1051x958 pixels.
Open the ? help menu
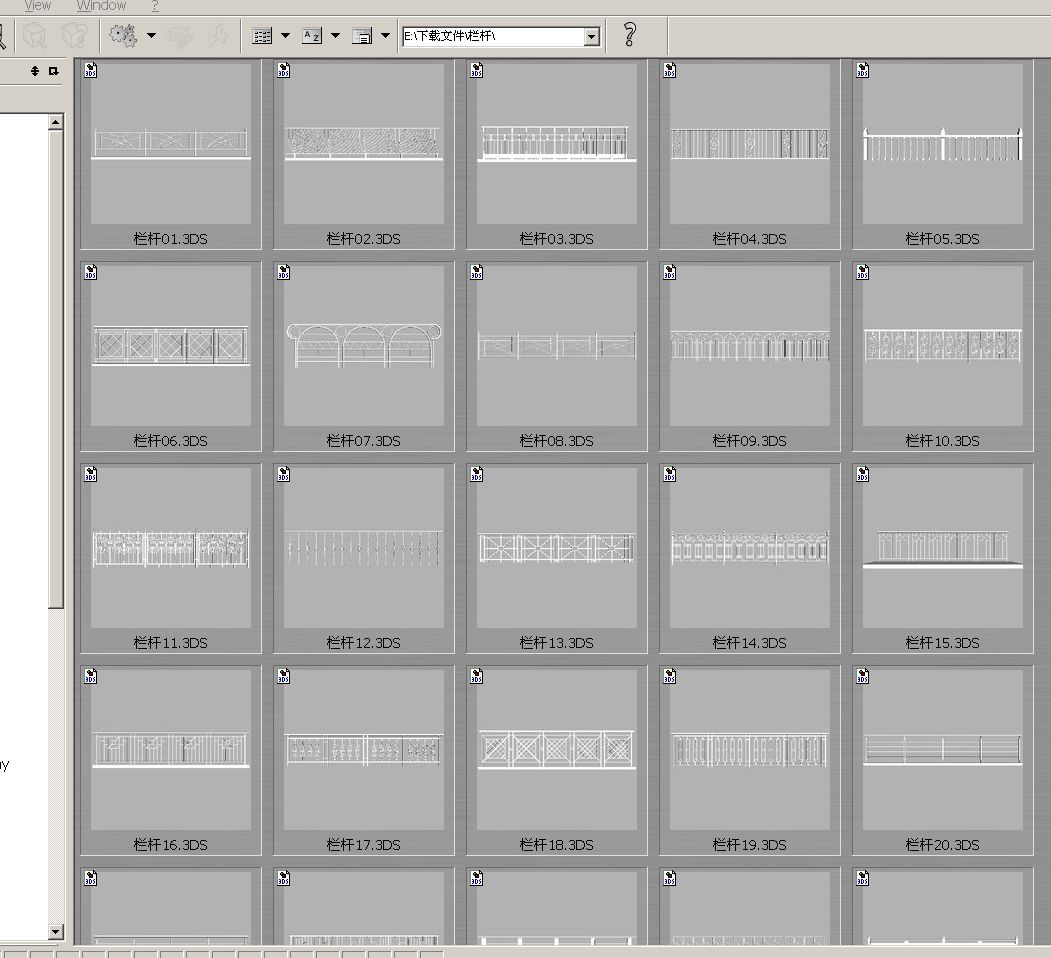click(155, 5)
